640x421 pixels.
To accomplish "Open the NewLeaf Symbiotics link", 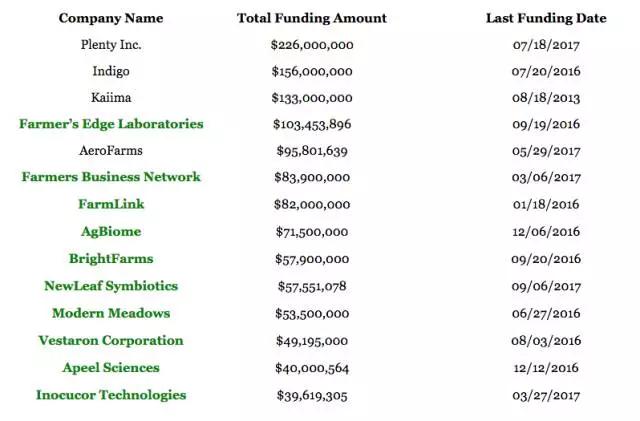I will pyautogui.click(x=111, y=286).
